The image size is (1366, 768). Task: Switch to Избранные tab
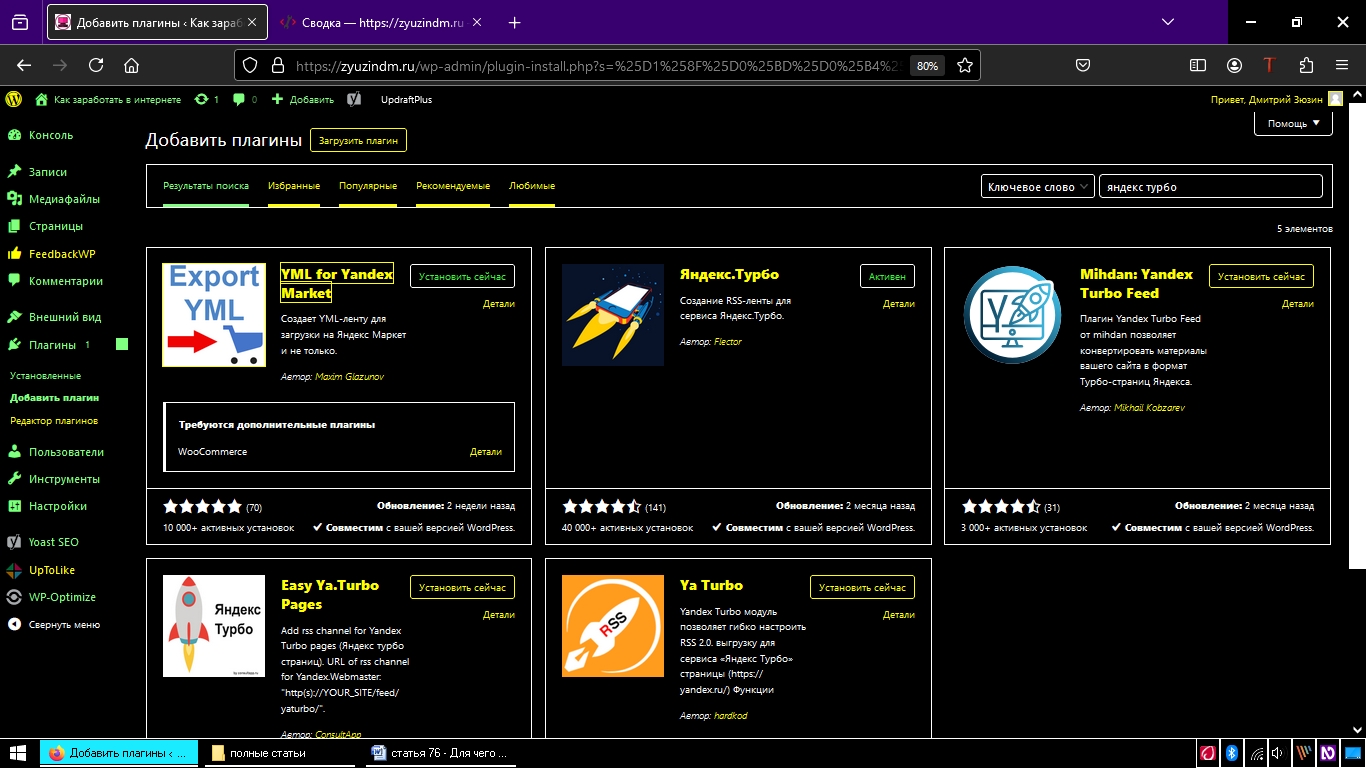point(294,187)
